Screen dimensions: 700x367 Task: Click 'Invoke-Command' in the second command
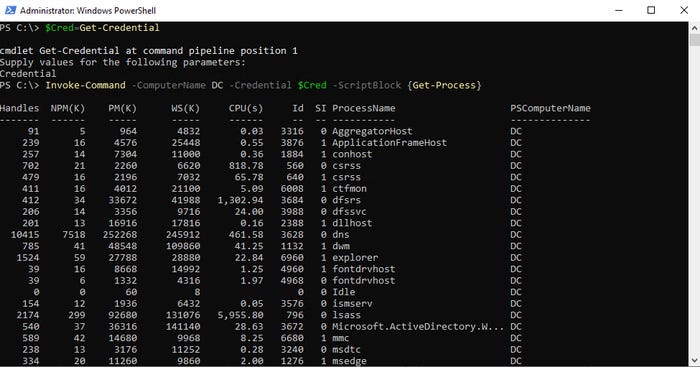(85, 85)
